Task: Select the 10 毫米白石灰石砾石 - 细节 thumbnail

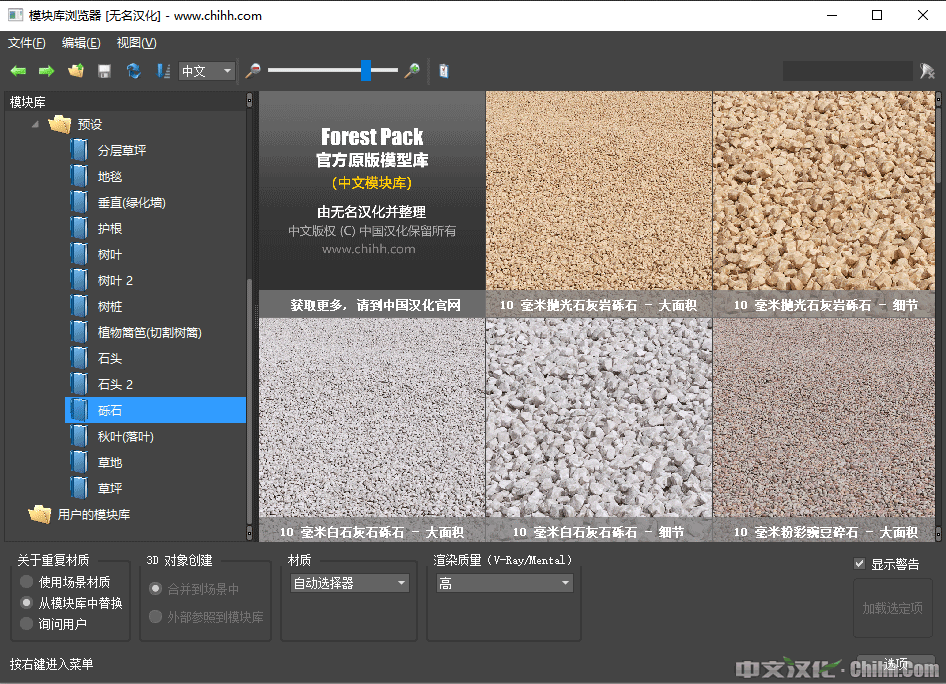Action: [x=598, y=420]
